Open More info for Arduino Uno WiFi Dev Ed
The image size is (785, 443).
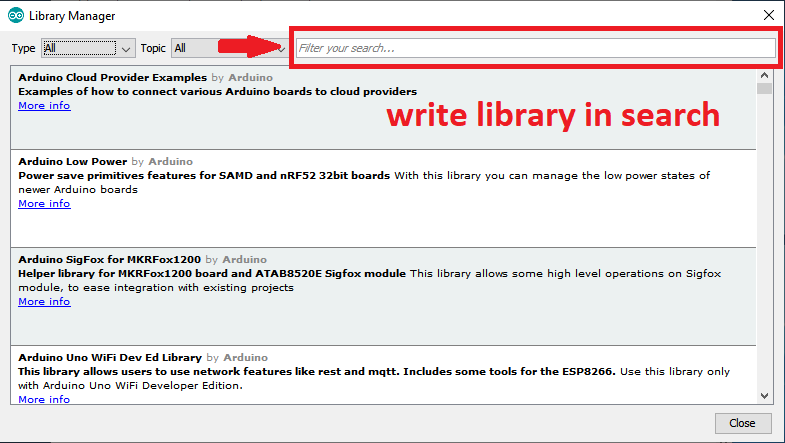pos(44,399)
